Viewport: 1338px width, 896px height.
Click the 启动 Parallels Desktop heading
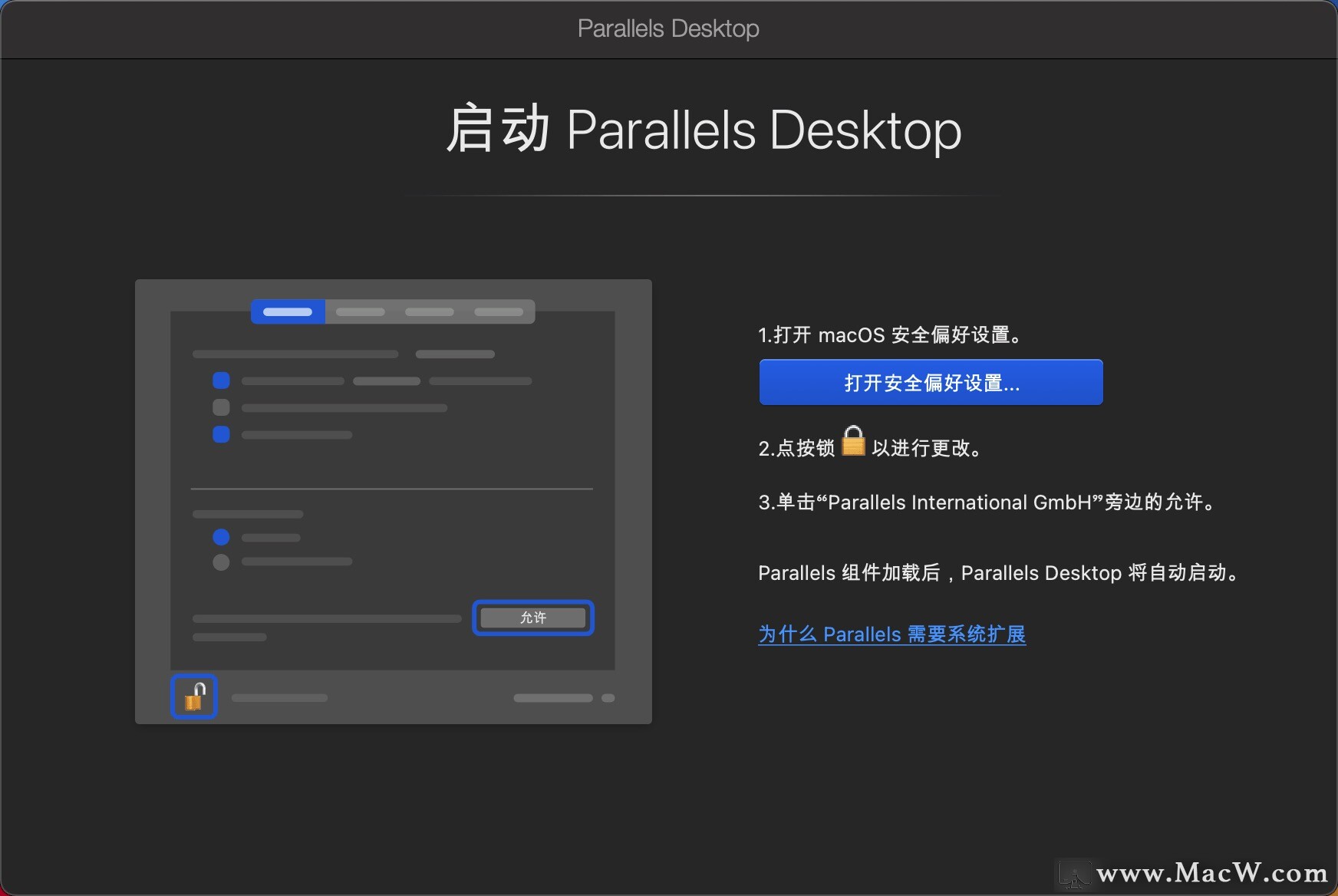coord(704,130)
